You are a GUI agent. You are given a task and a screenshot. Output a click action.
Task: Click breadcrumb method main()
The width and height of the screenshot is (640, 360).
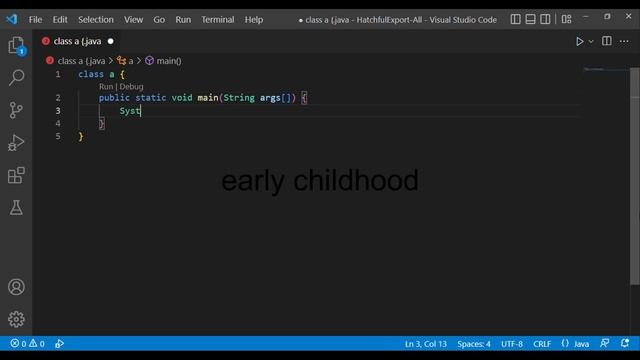pos(169,61)
